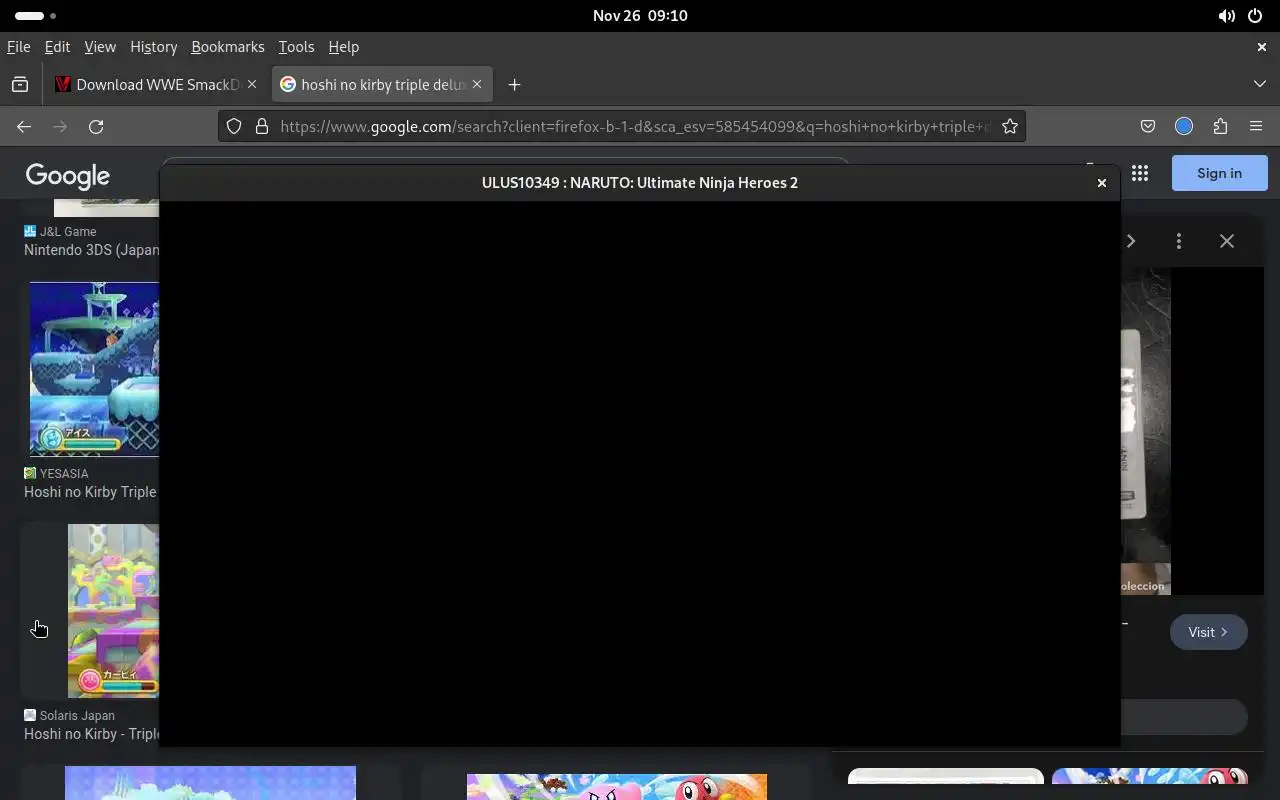
Task: Open the Google apps grid icon
Action: (1140, 173)
